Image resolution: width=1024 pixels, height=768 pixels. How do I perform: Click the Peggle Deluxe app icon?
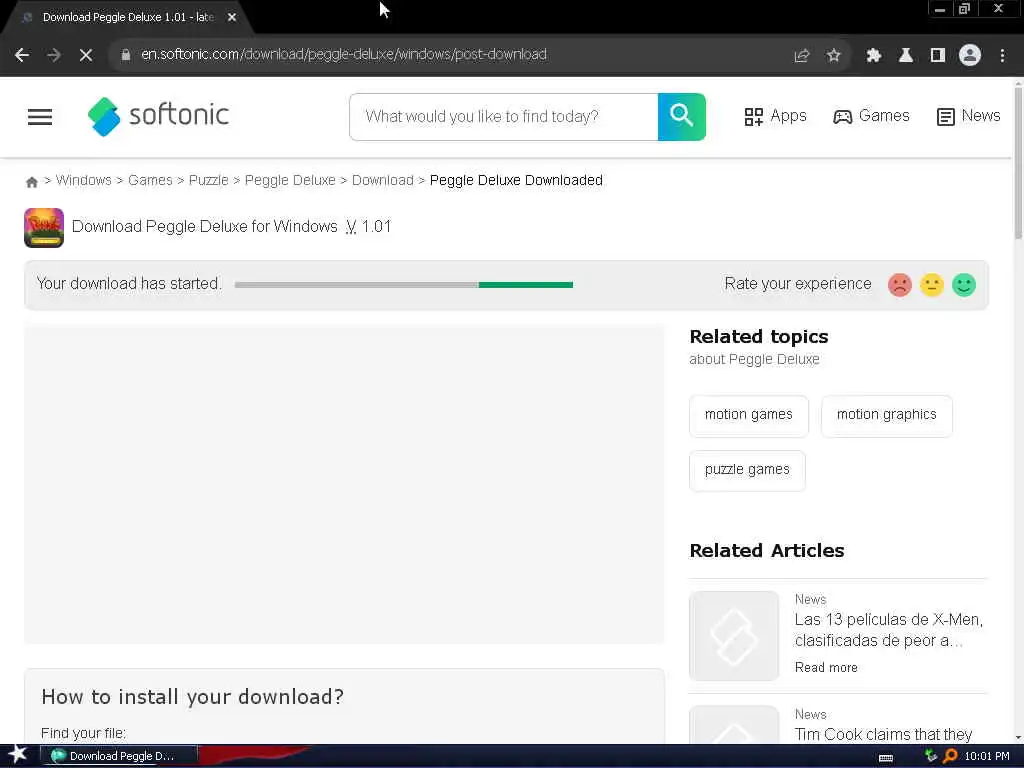44,227
